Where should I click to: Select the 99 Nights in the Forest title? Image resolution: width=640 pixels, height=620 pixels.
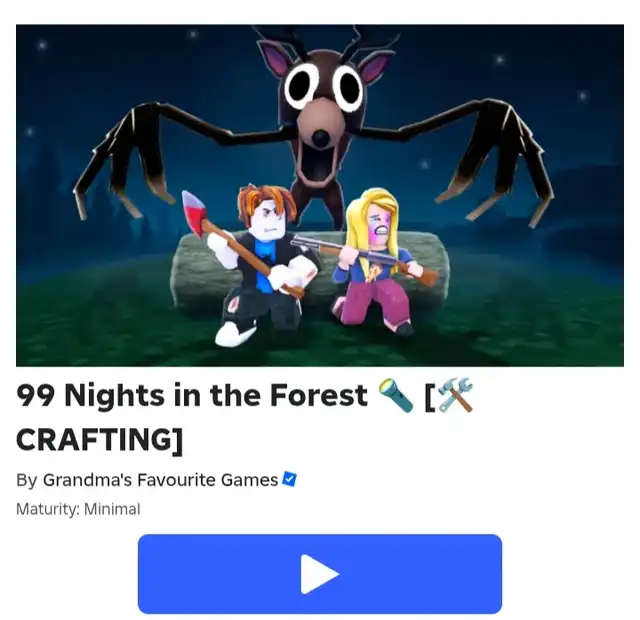coord(192,395)
